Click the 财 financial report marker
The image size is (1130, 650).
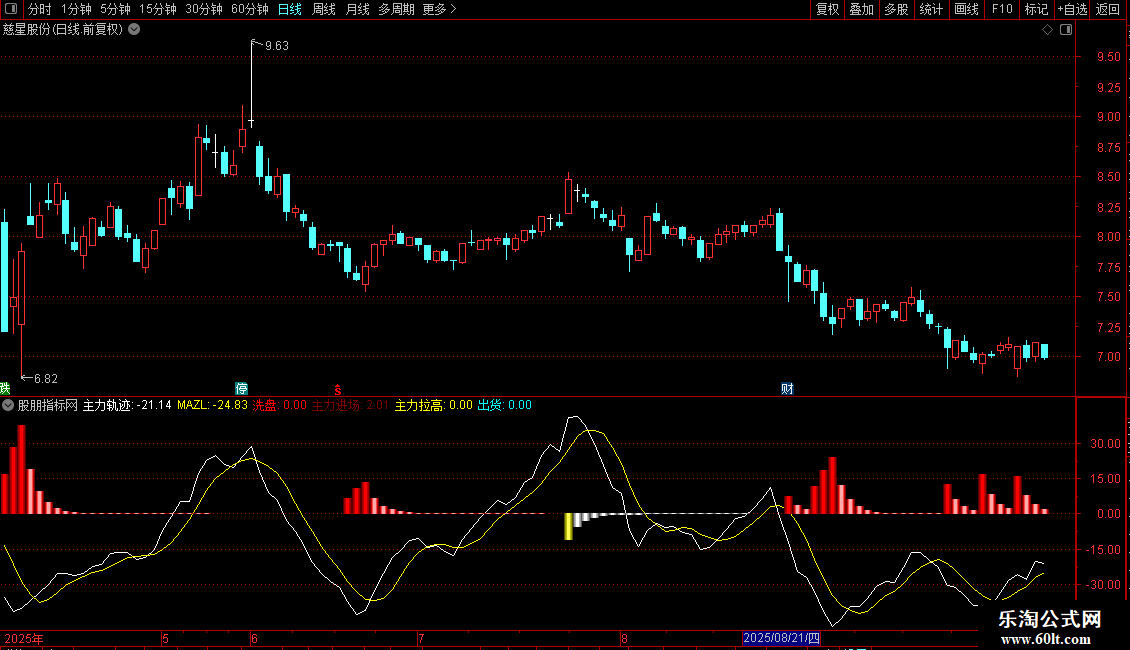pos(787,388)
